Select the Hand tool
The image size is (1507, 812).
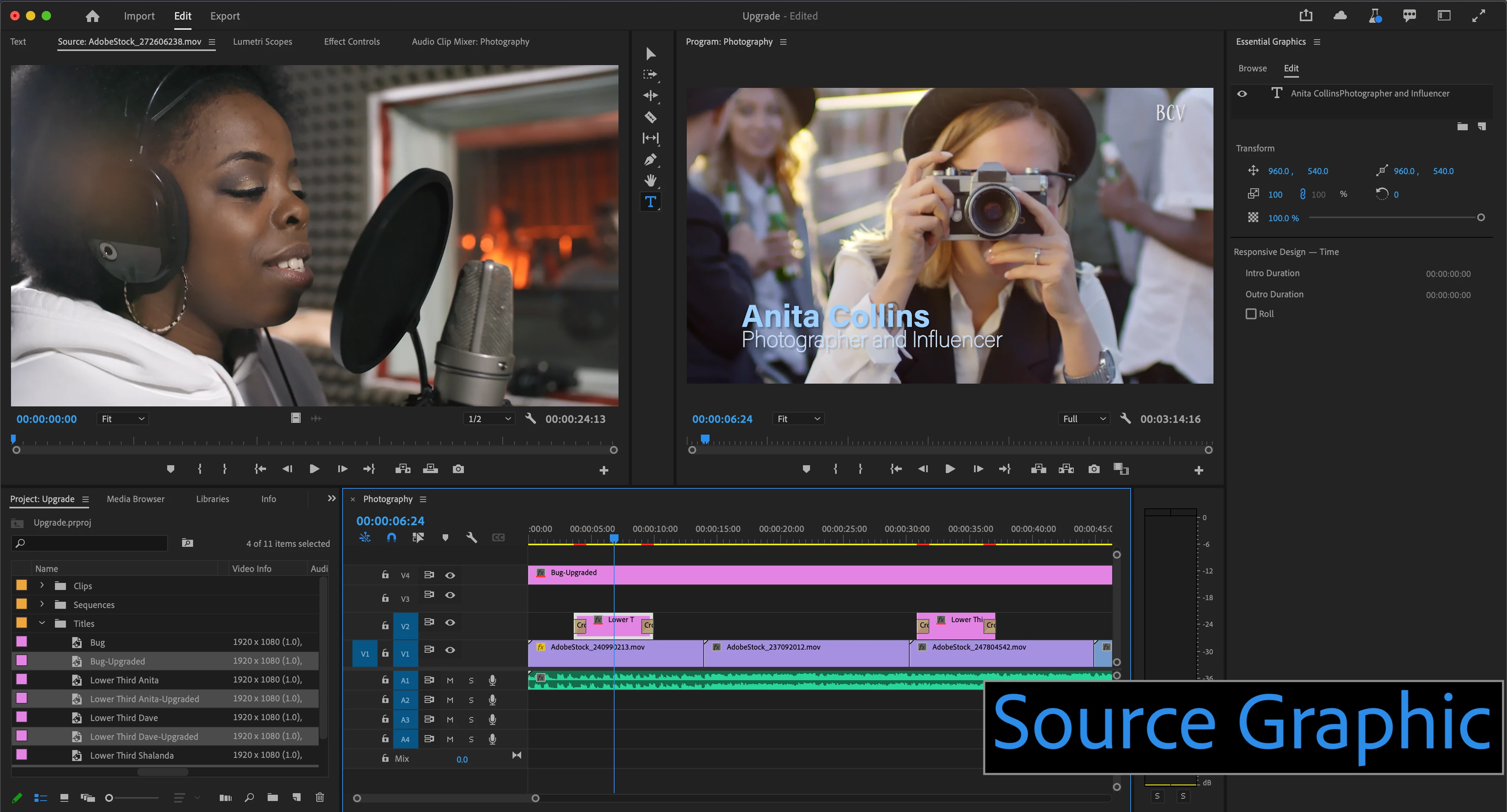coord(650,180)
